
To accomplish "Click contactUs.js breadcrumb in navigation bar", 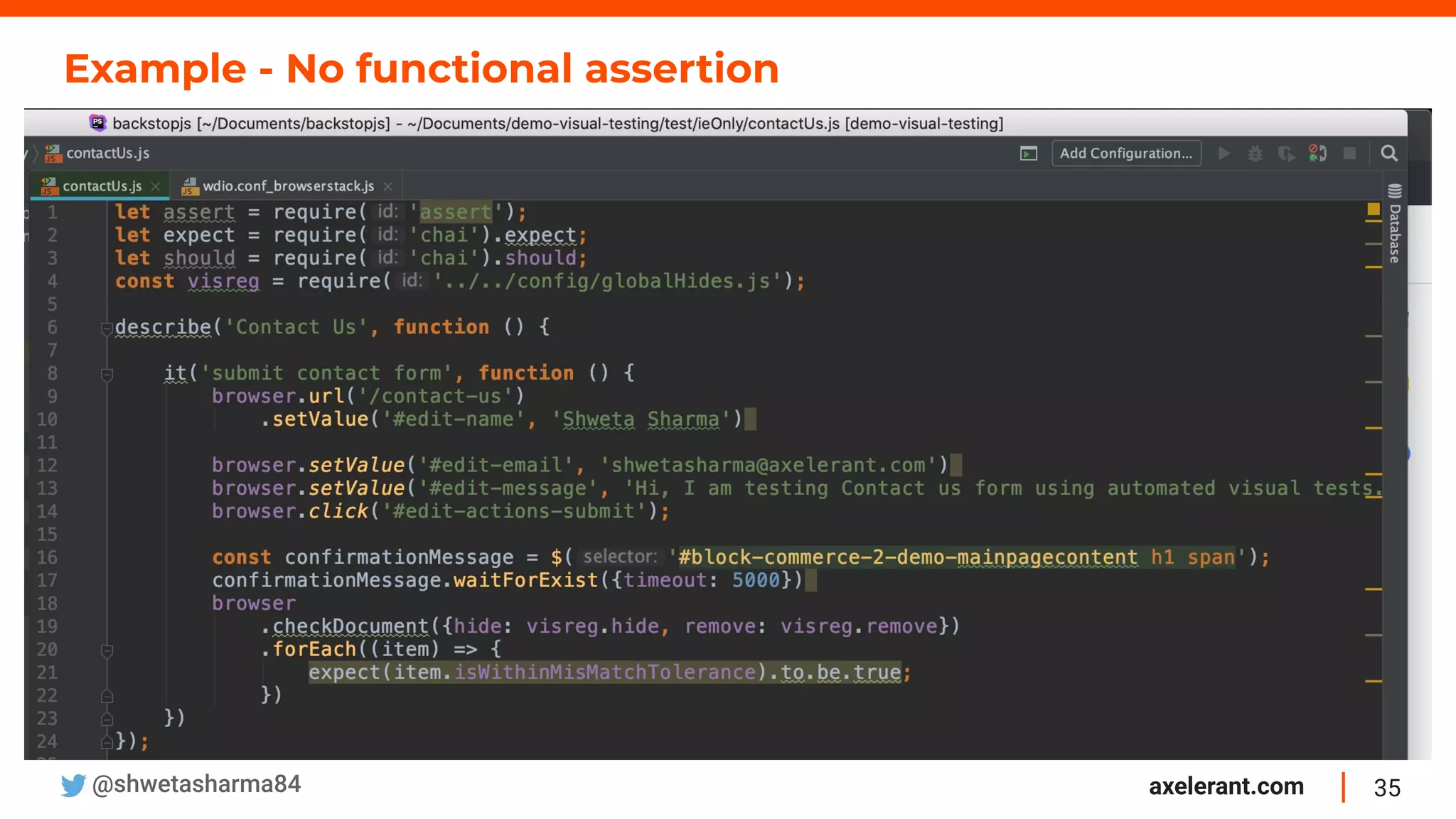I will [x=107, y=154].
